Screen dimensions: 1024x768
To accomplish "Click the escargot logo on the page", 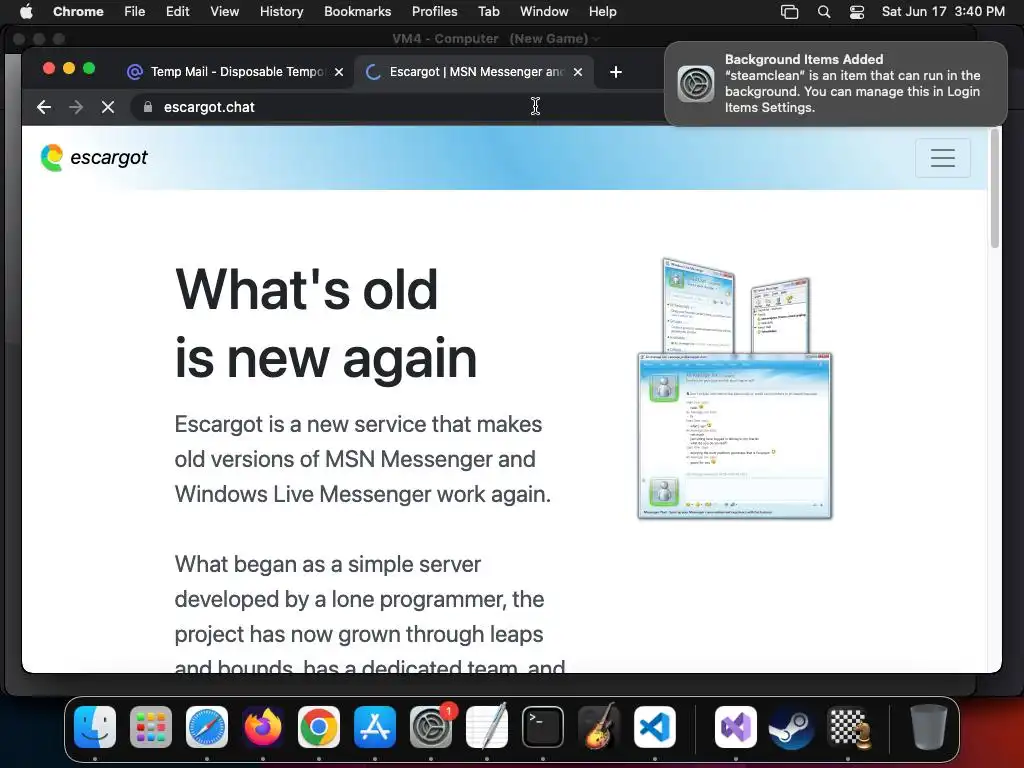I will (x=94, y=157).
